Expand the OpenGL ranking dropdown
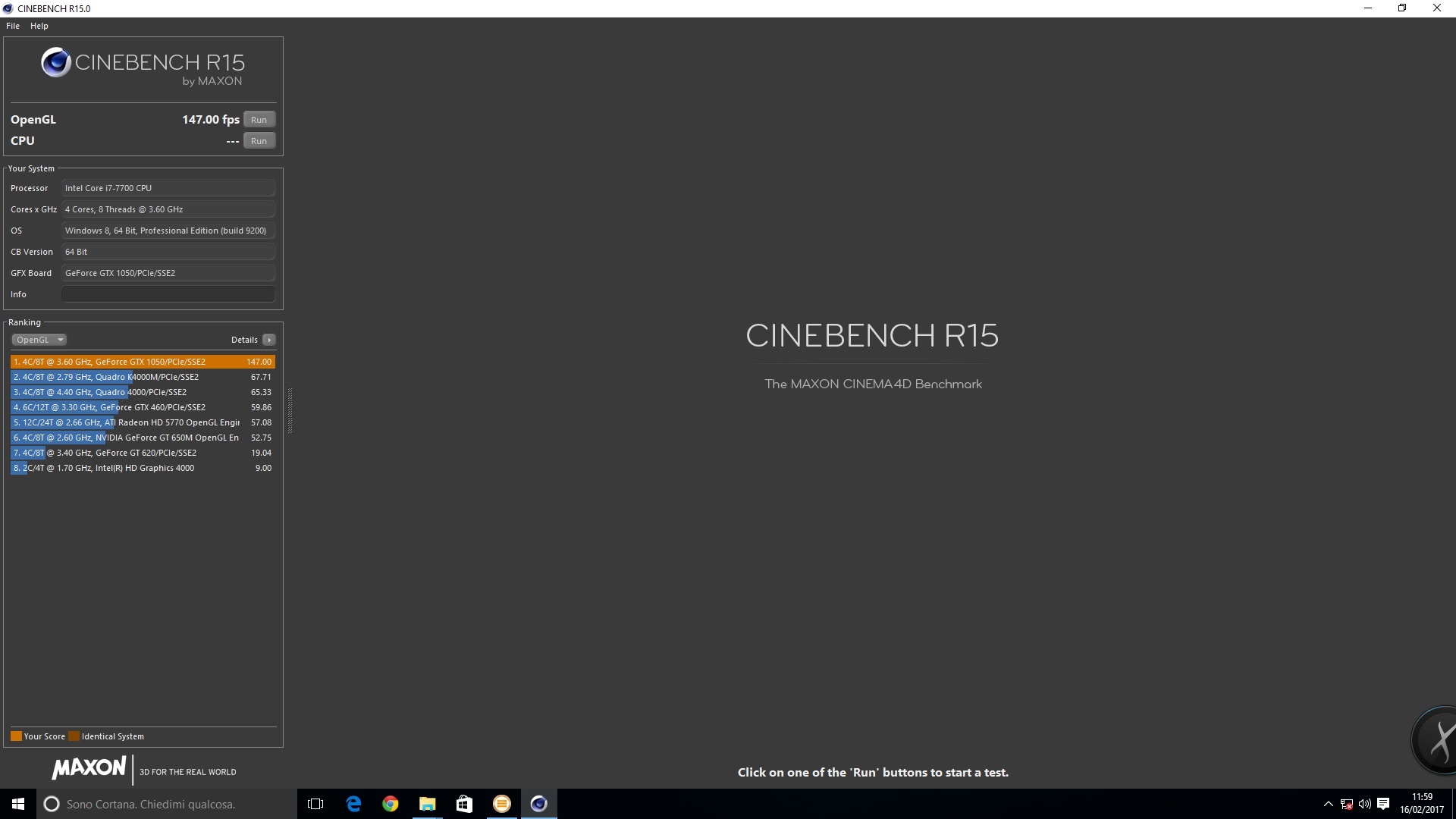 pos(39,340)
